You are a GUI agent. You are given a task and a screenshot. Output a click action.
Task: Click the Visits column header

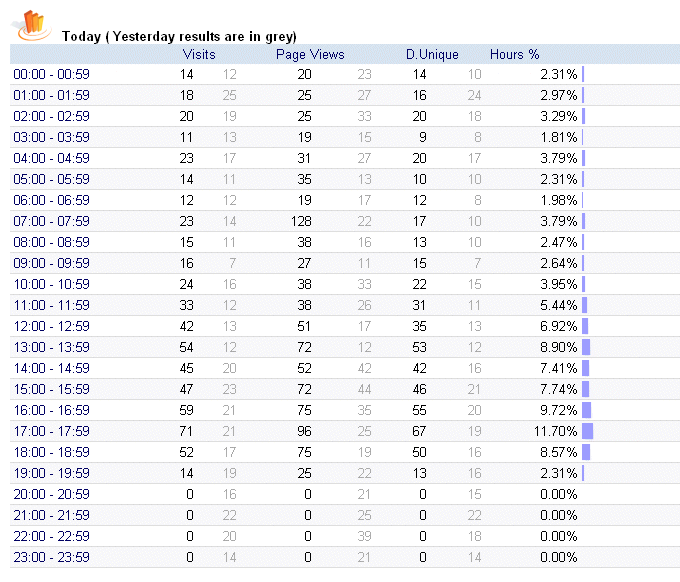tap(199, 54)
